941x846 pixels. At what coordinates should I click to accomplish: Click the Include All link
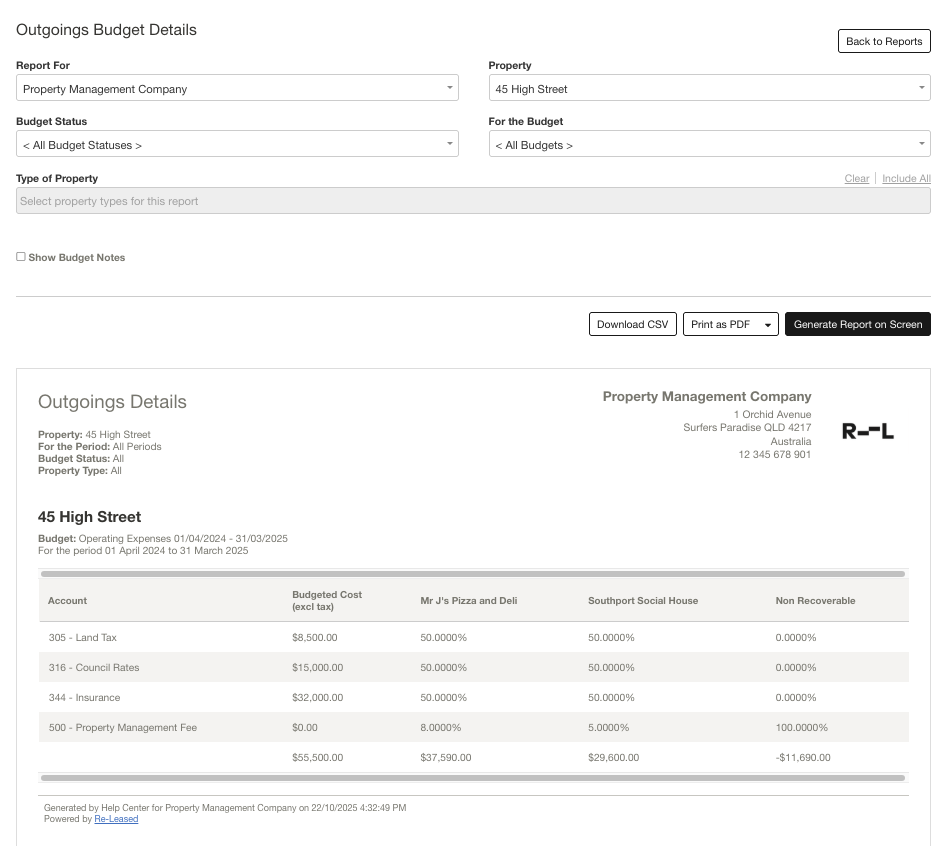click(x=905, y=179)
